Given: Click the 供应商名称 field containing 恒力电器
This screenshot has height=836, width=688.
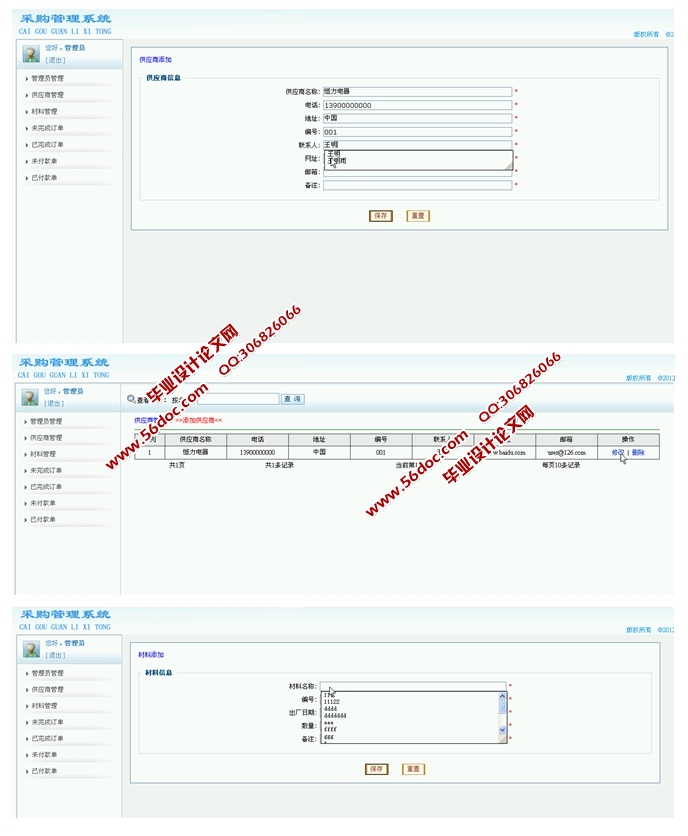Looking at the screenshot, I should (417, 91).
